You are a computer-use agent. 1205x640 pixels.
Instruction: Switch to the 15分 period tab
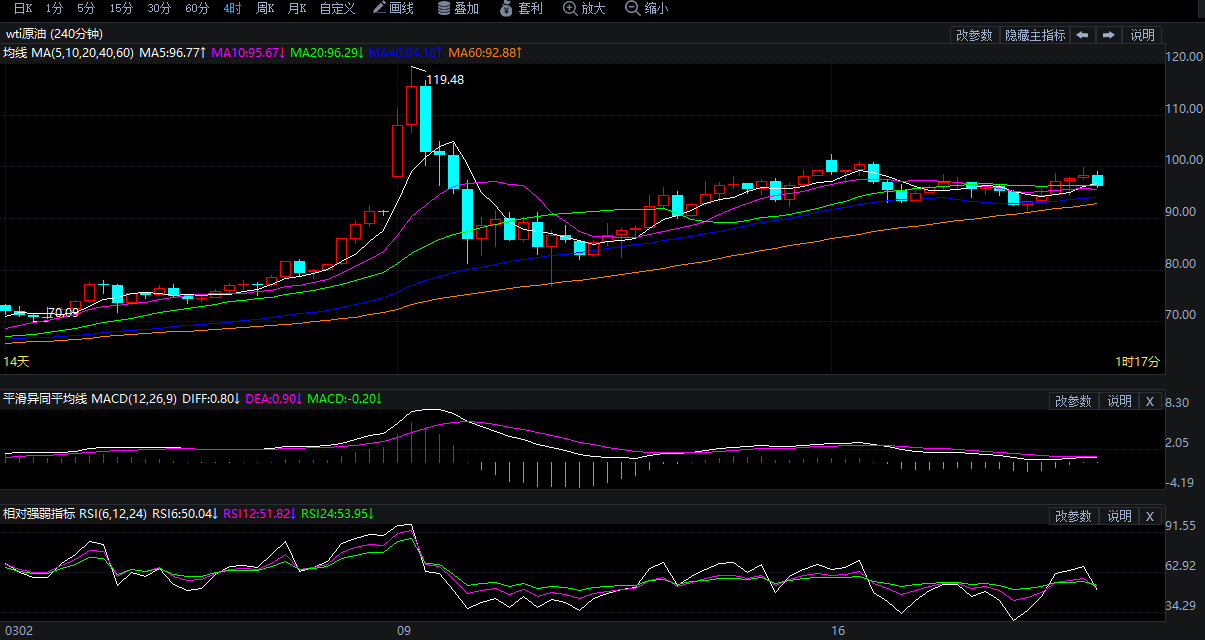[x=121, y=8]
